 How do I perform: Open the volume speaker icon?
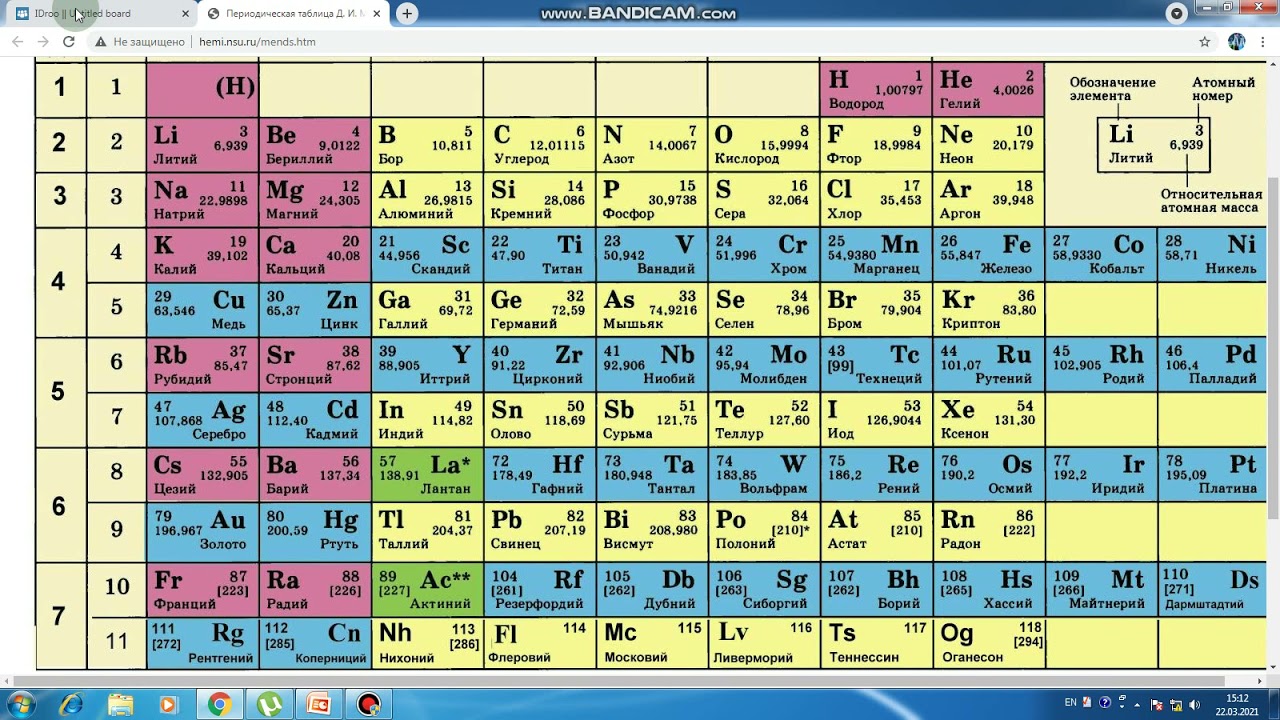pyautogui.click(x=1194, y=703)
